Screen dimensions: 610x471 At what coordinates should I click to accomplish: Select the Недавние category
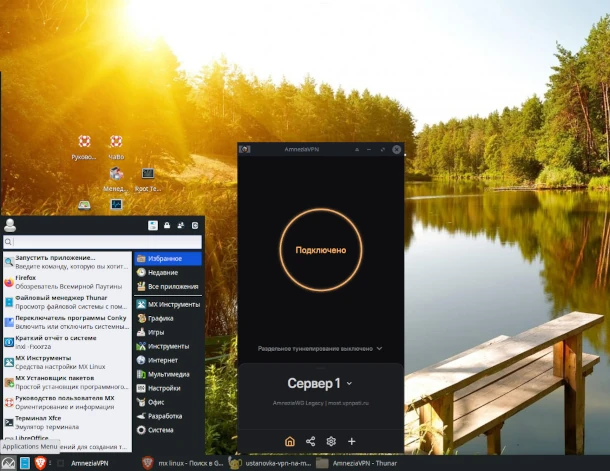168,273
